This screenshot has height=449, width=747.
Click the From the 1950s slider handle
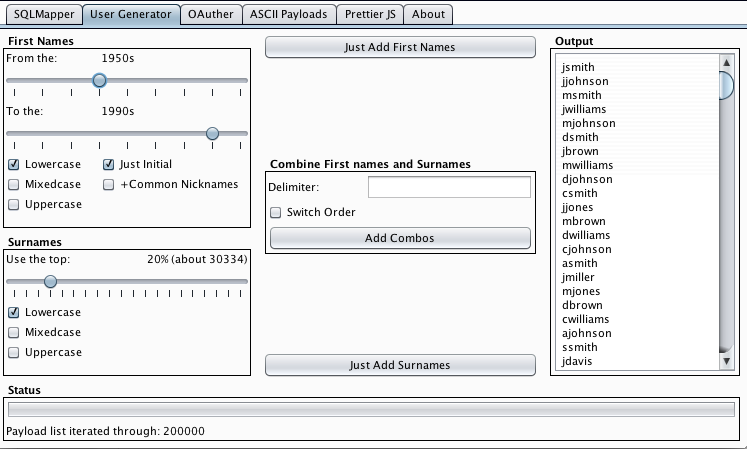[x=99, y=80]
